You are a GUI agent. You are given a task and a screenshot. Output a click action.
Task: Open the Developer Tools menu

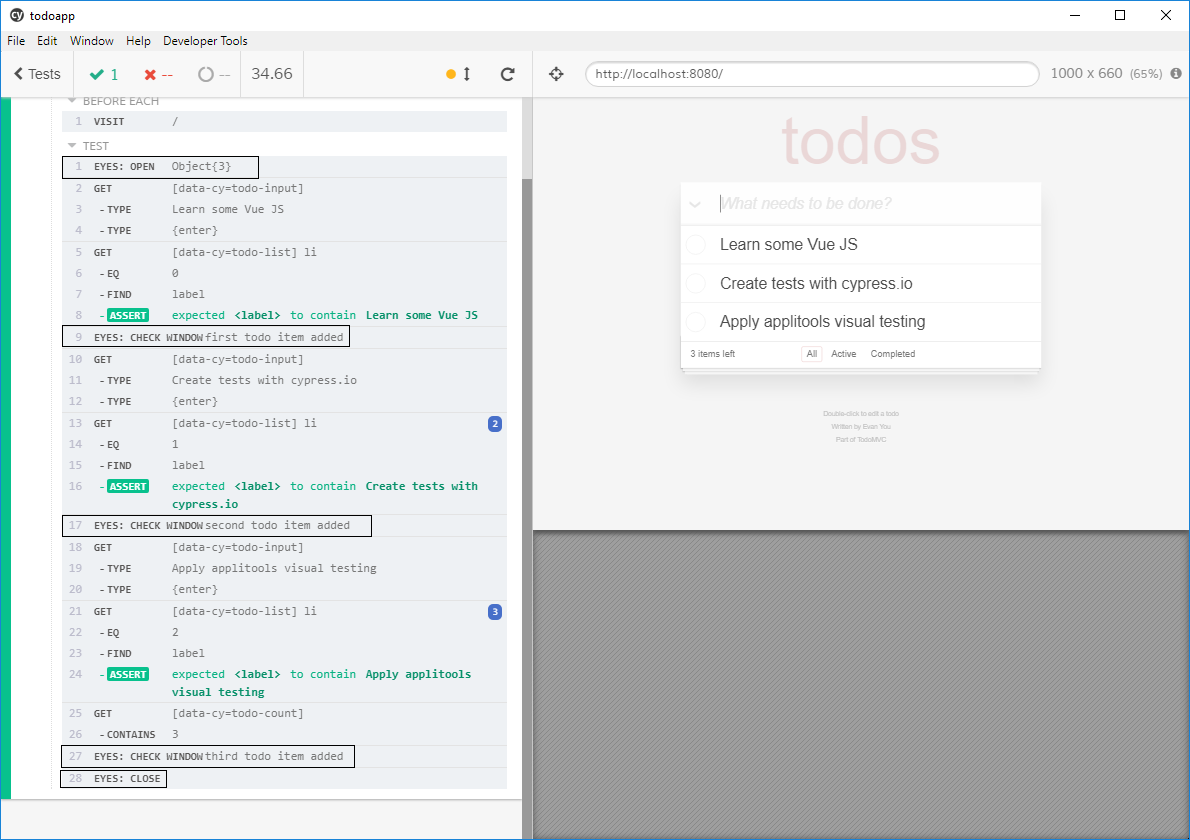click(205, 41)
